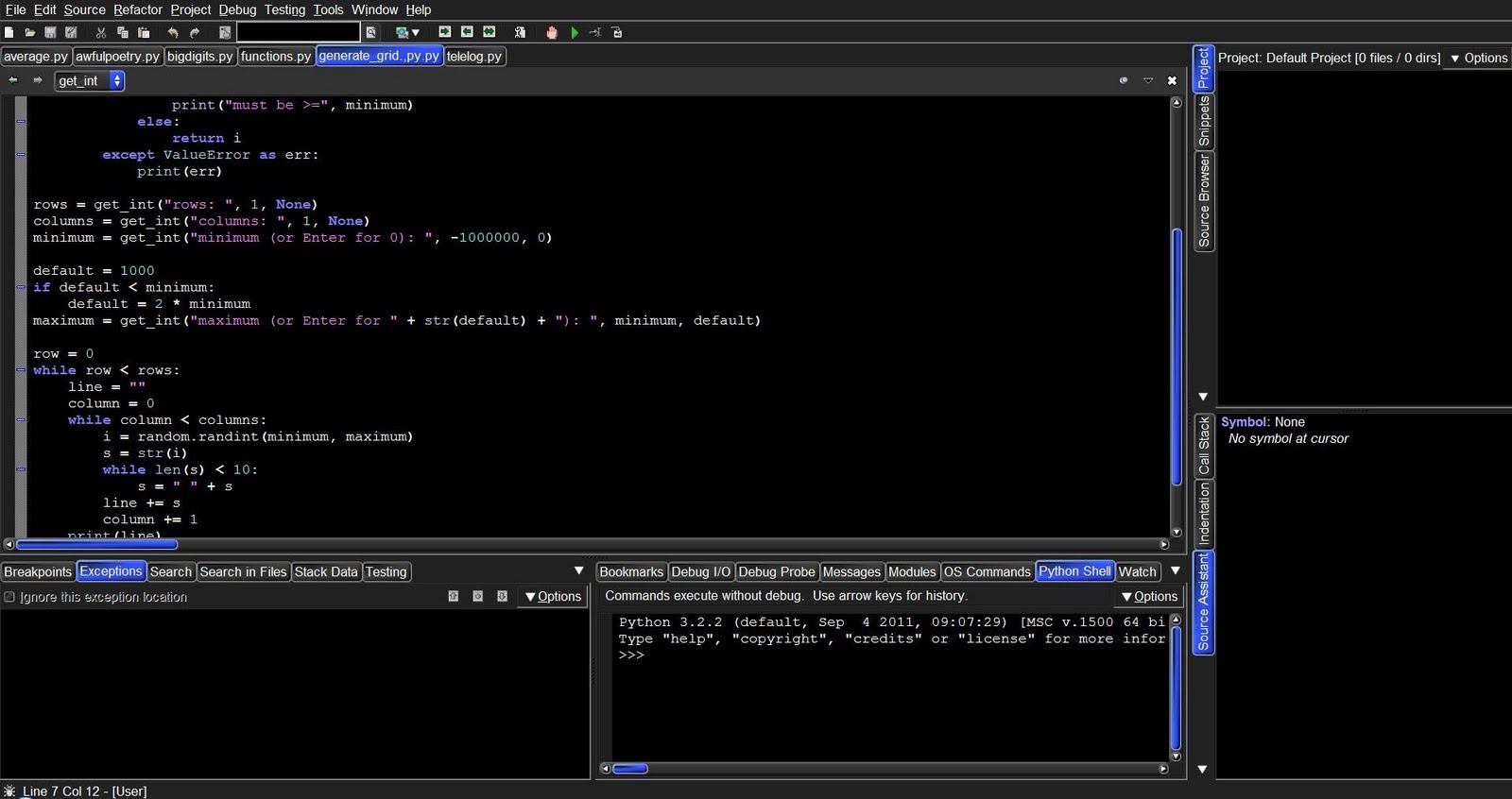Go back with editor history left arrow
The image size is (1512, 799).
(13, 80)
